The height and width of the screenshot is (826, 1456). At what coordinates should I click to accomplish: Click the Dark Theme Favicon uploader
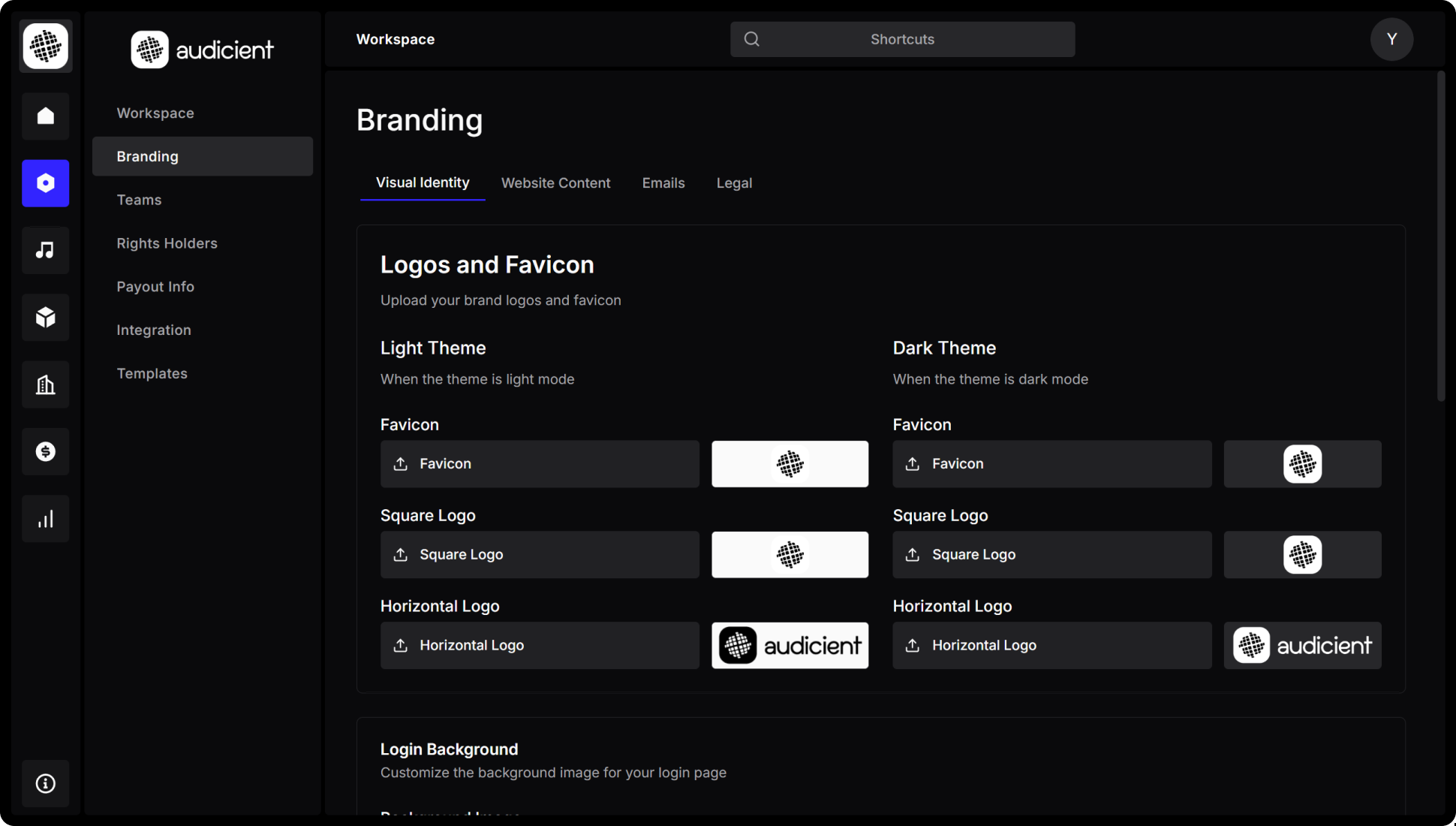pos(1051,463)
